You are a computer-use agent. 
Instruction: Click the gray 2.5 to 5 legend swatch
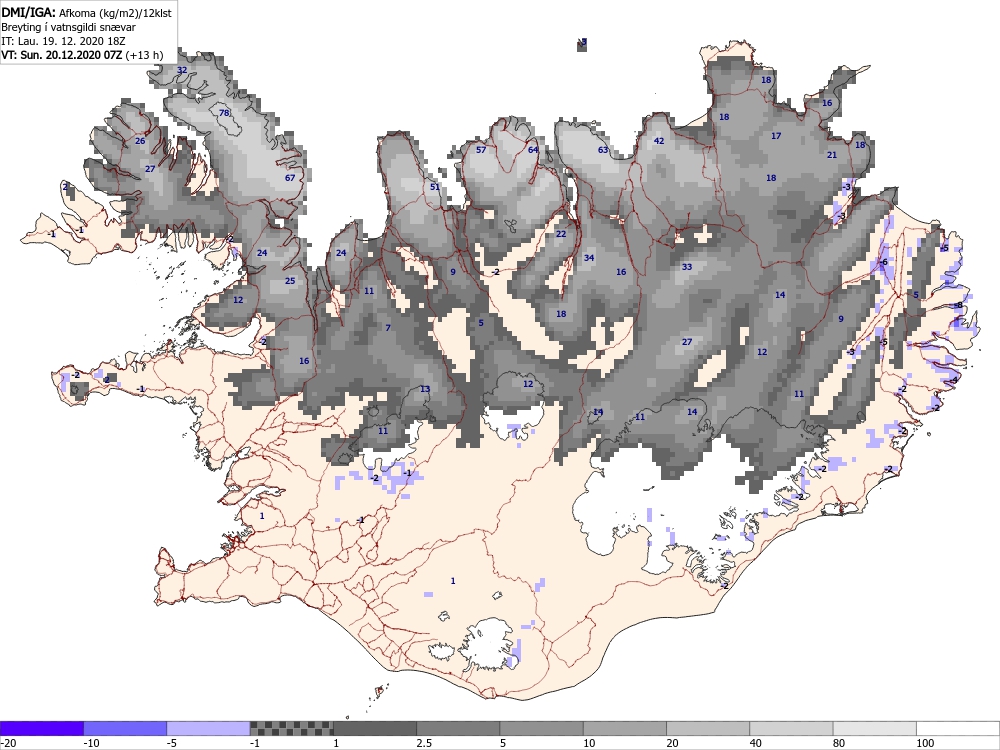coord(458,728)
